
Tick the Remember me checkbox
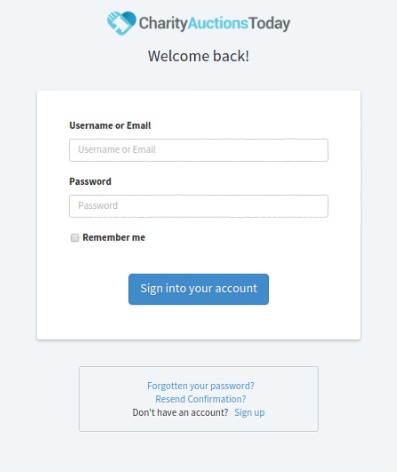75,238
